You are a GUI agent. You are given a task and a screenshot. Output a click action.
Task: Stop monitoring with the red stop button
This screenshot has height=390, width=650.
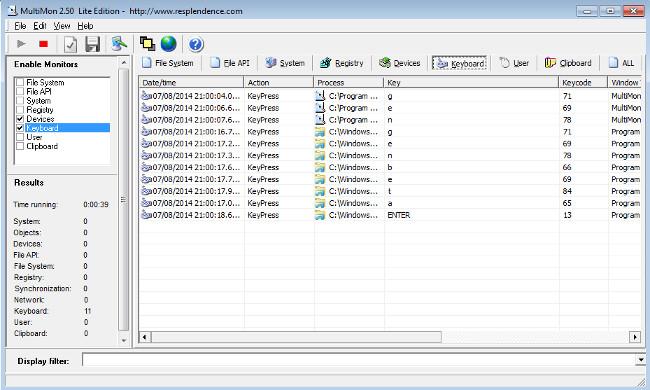44,44
